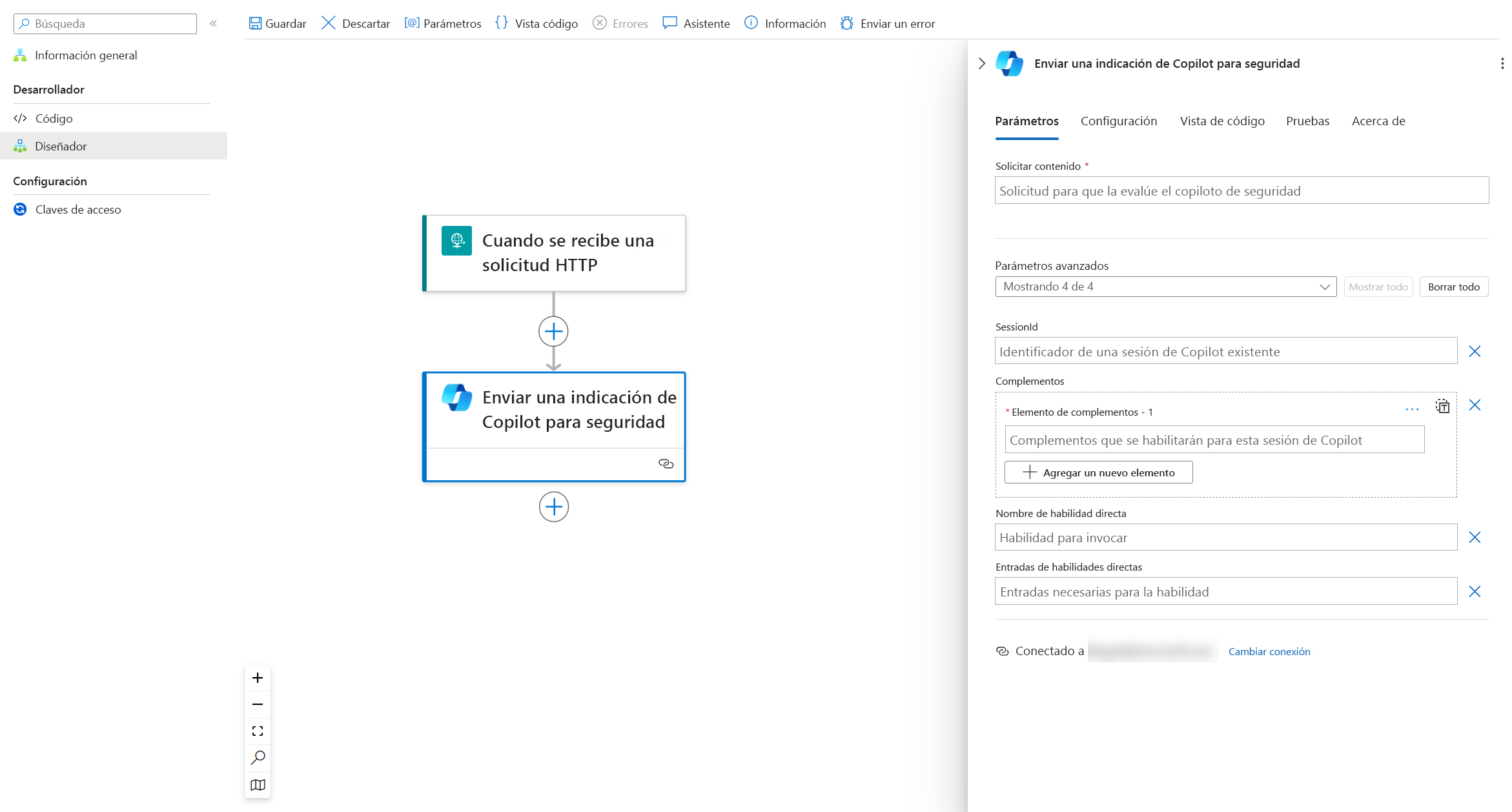Save the workflow using the Guardar icon

point(256,23)
